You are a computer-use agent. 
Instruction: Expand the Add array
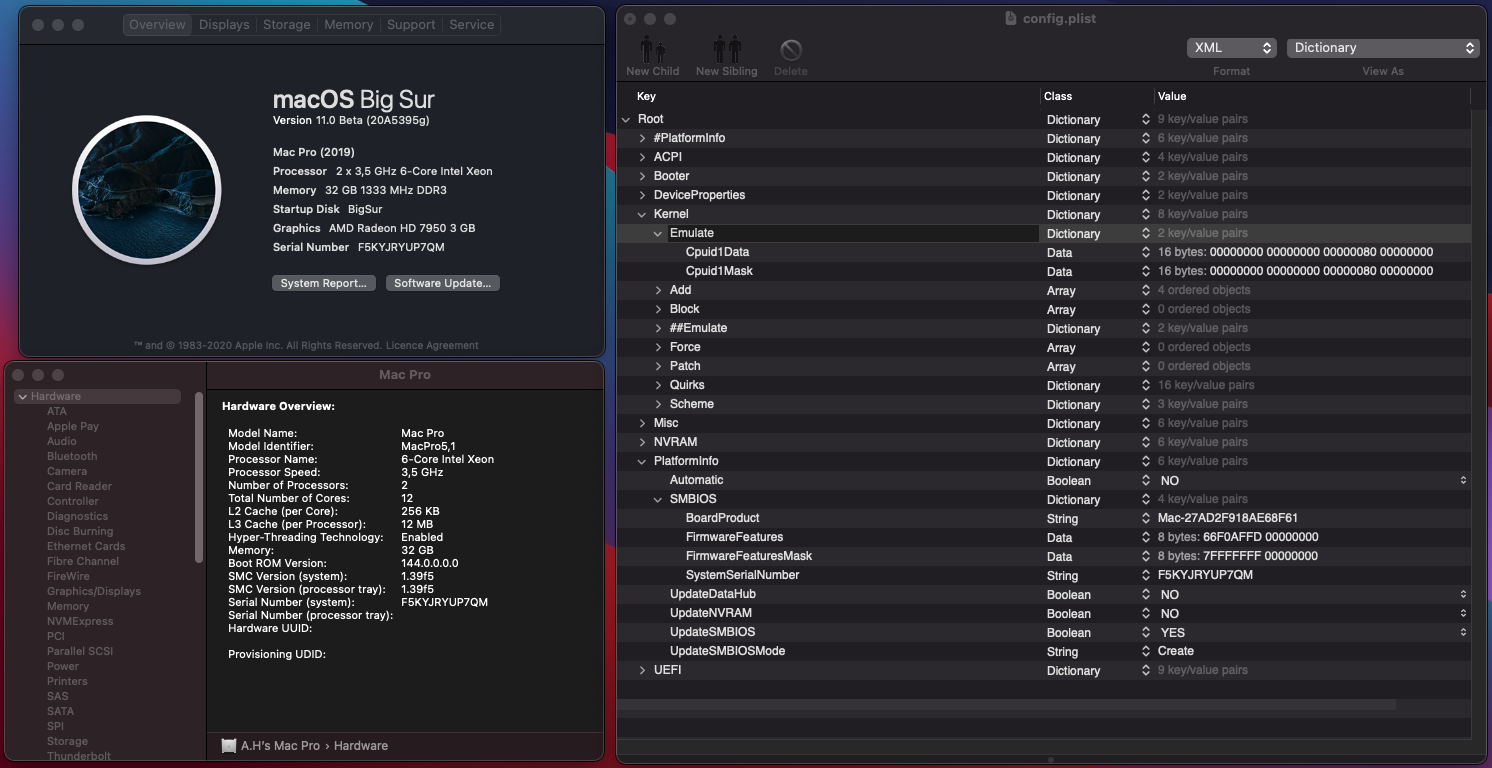click(658, 290)
